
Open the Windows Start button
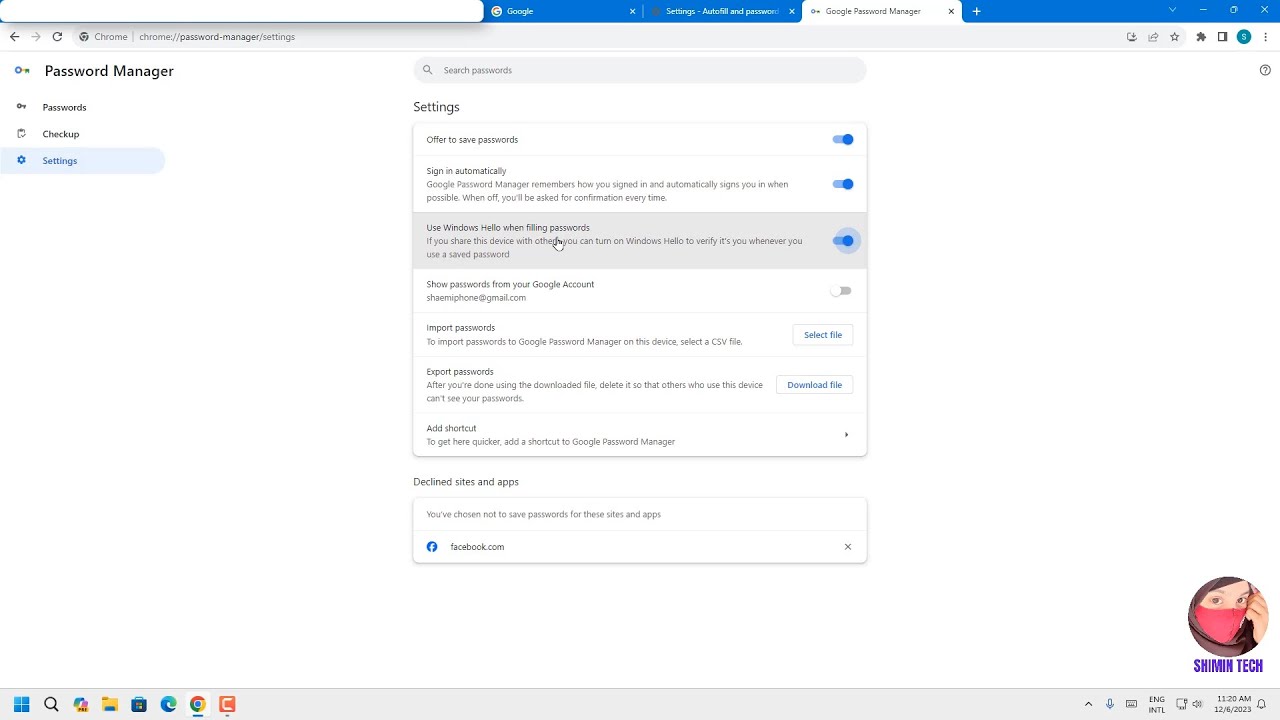[x=22, y=704]
